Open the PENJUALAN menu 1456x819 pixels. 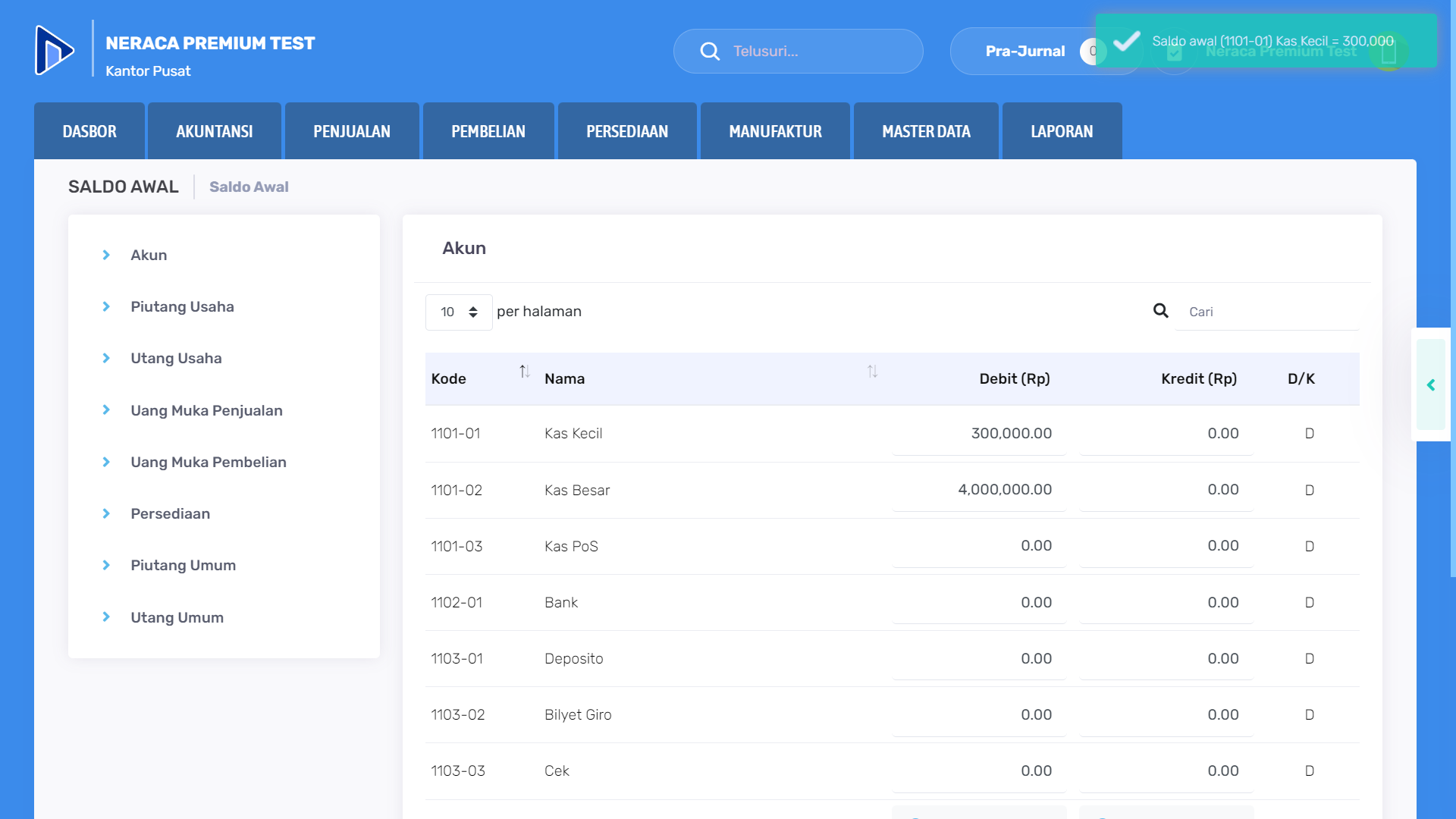coord(352,131)
